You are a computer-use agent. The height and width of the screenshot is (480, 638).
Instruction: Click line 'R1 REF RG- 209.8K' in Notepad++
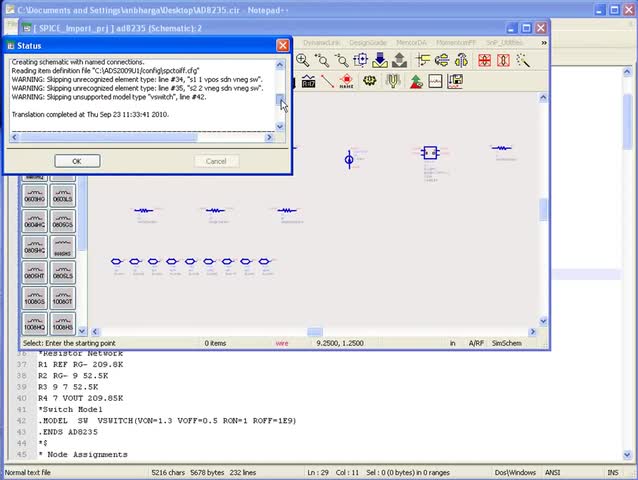pyautogui.click(x=81, y=364)
